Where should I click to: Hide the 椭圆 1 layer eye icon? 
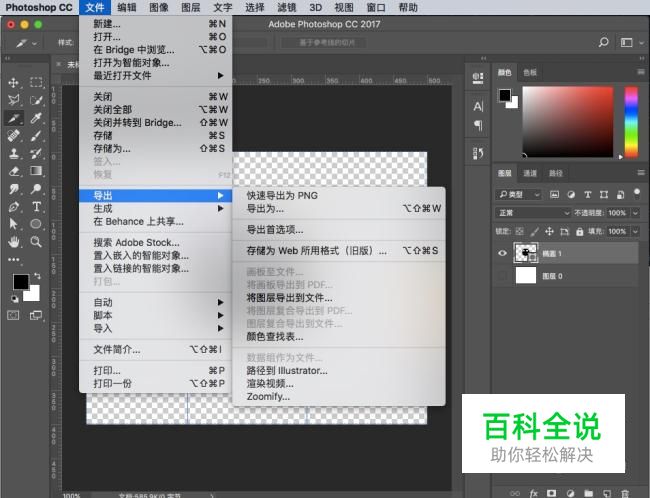click(x=502, y=253)
